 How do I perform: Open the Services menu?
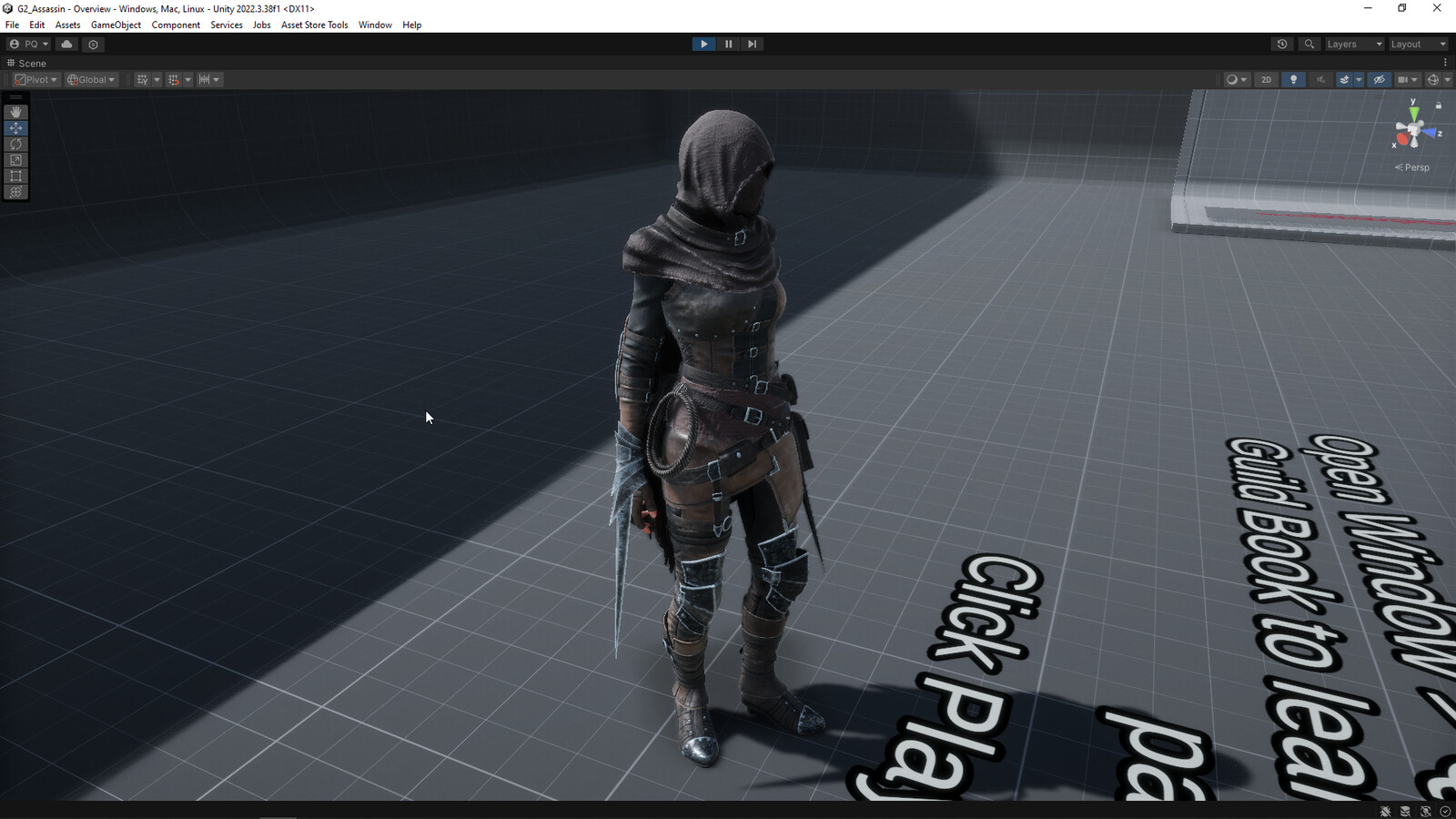click(x=227, y=25)
